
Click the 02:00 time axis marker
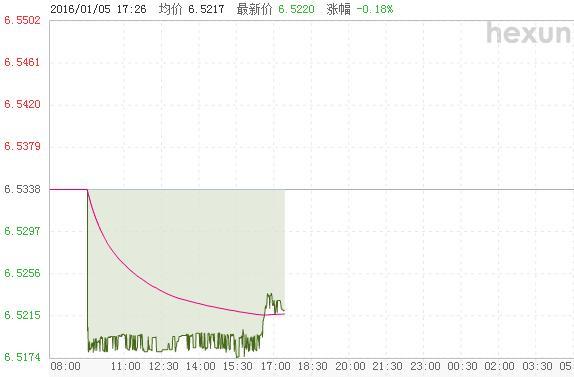pos(499,366)
